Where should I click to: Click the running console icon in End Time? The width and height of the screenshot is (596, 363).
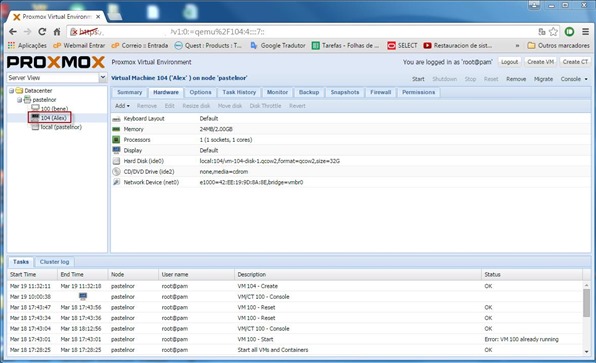pos(83,296)
